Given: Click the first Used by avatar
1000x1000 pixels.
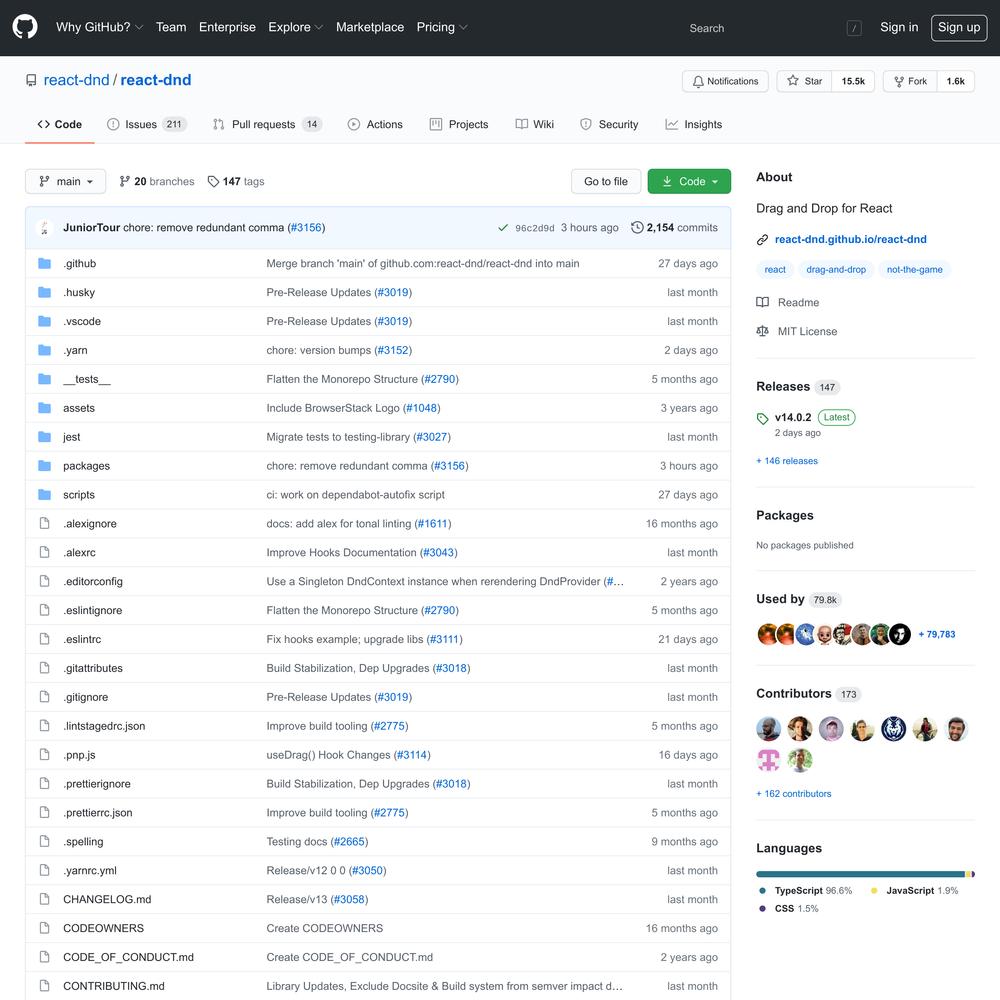Looking at the screenshot, I should click(767, 635).
